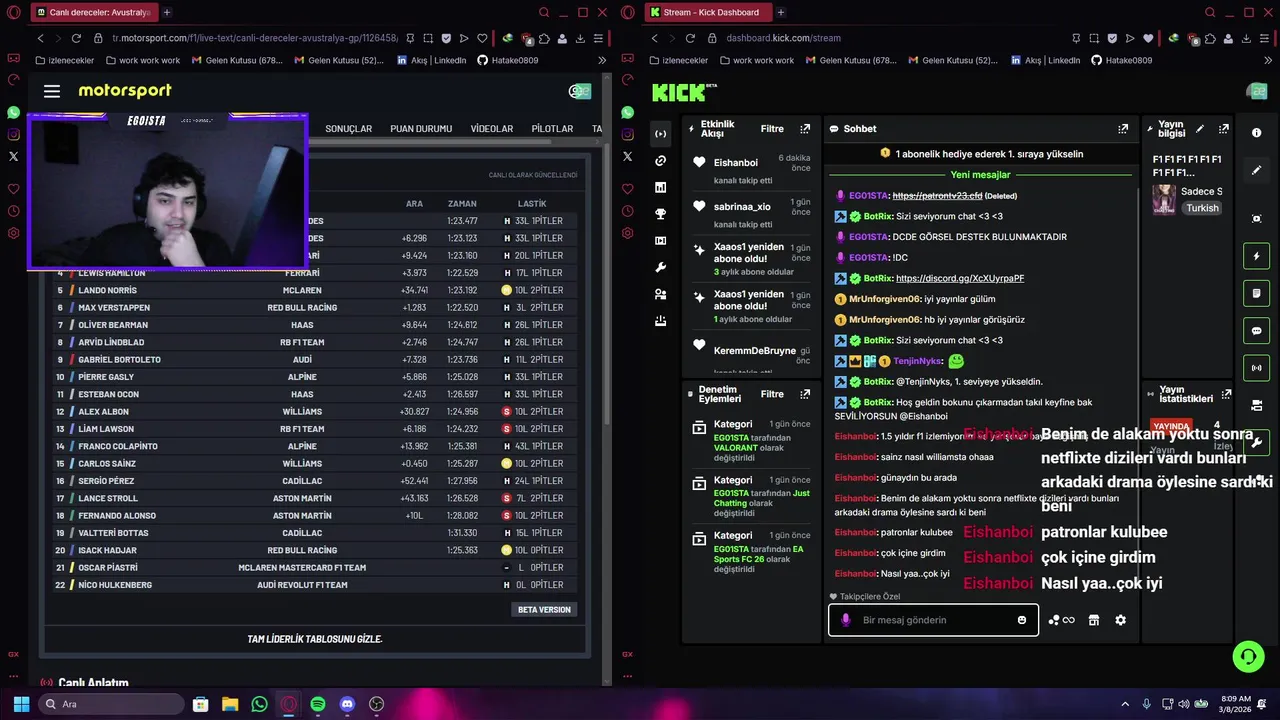Open the Kick stream link icon in sidebar
The image size is (1280, 720).
(660, 160)
